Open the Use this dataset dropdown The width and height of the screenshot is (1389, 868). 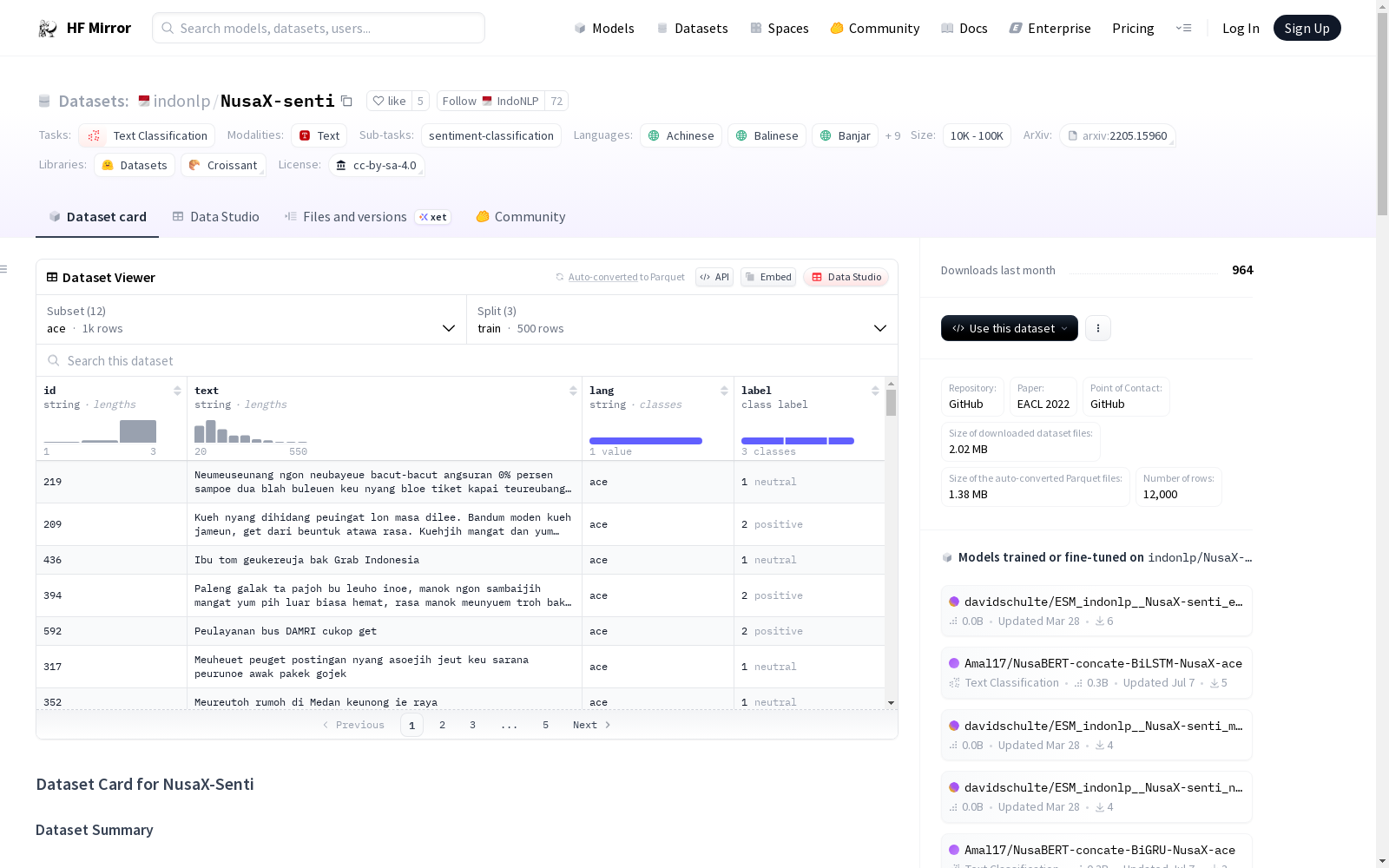click(x=1010, y=328)
